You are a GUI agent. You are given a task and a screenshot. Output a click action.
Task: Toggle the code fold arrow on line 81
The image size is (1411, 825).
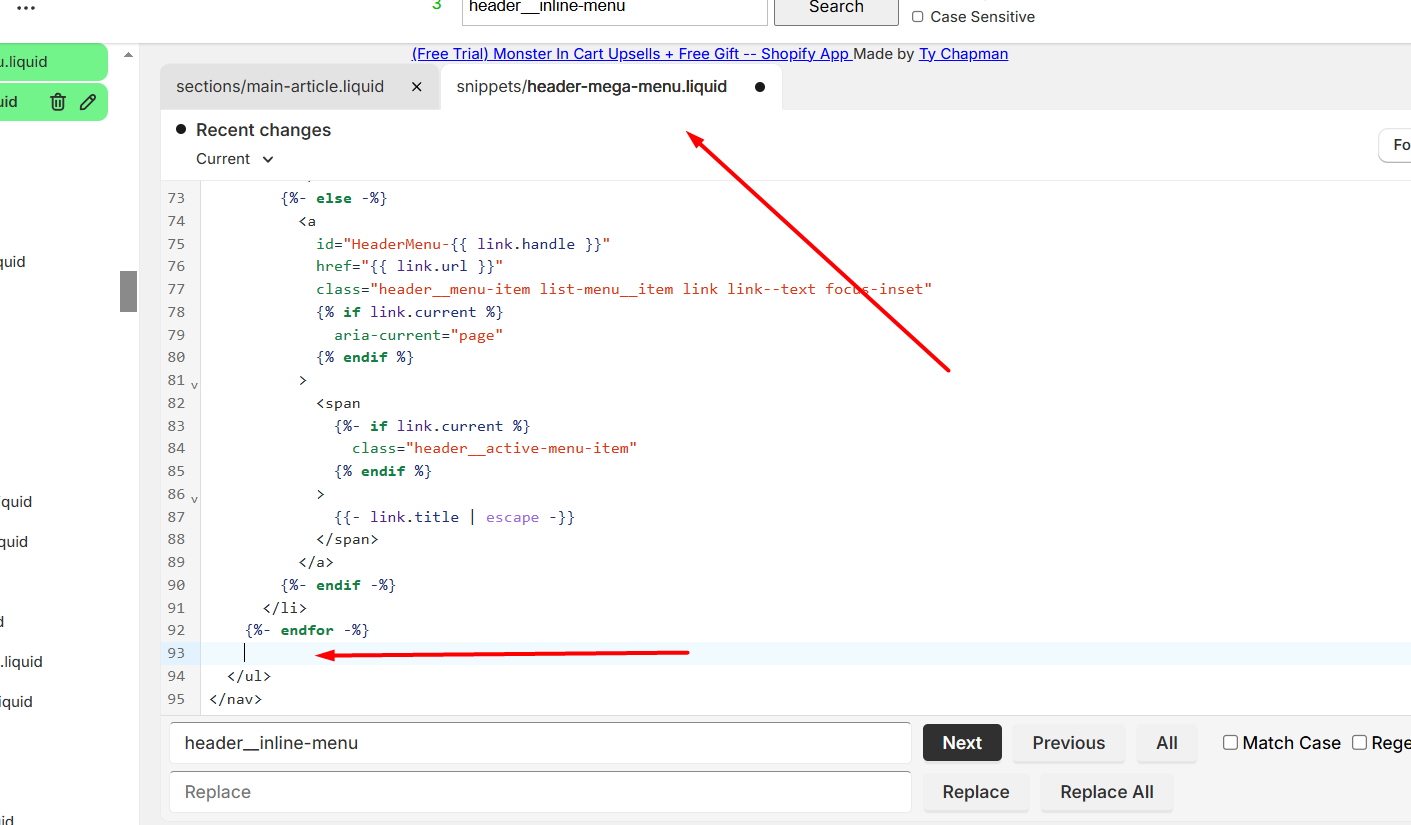194,384
